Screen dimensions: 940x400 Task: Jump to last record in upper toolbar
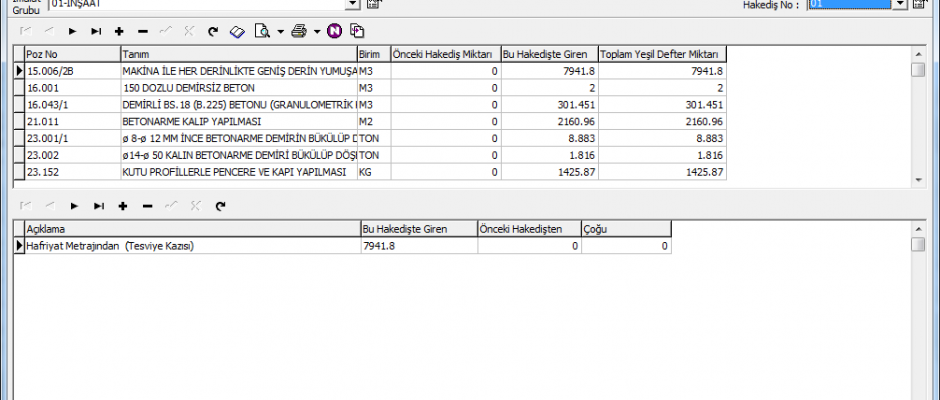(x=96, y=32)
